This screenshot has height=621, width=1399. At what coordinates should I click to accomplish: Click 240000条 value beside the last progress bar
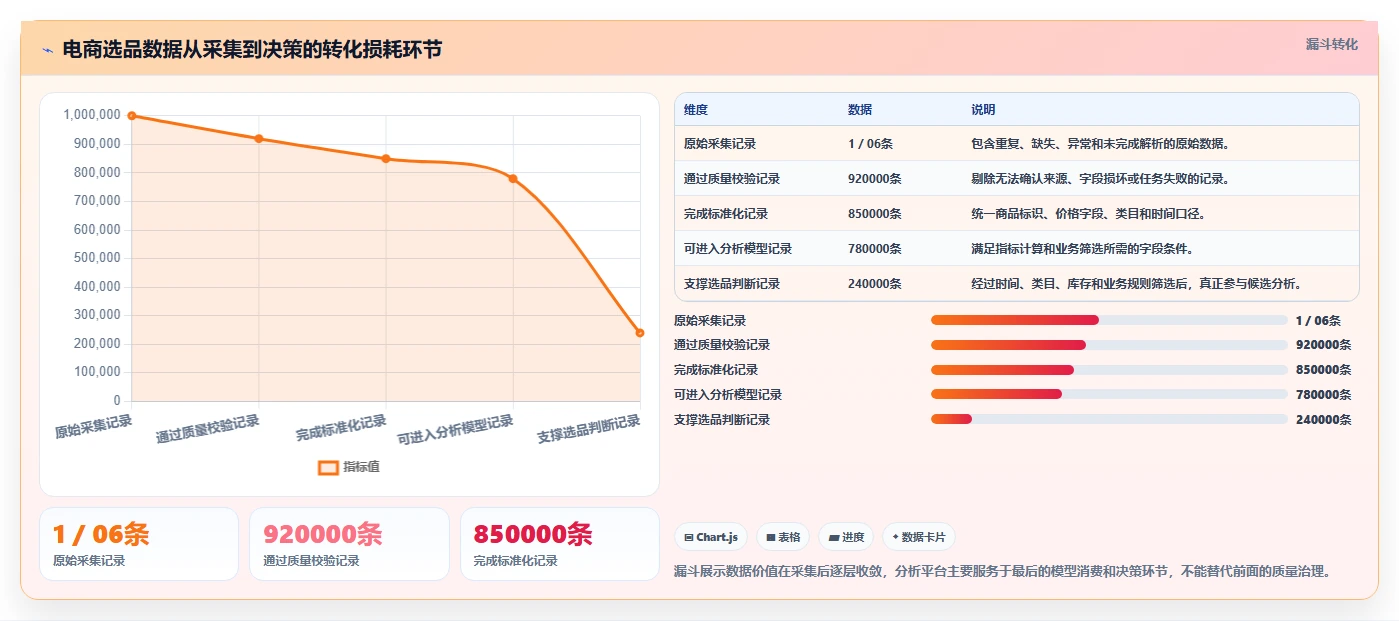tap(1323, 420)
